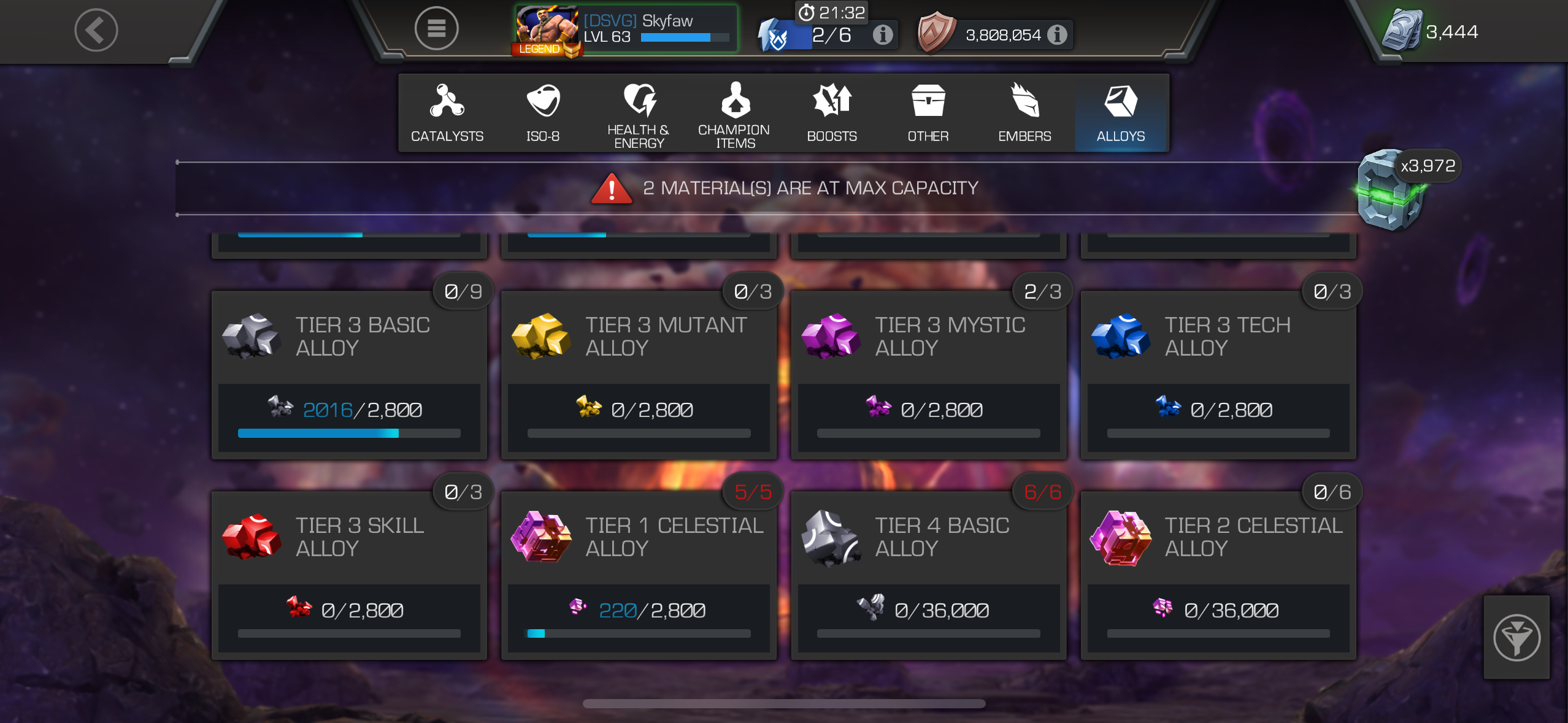
Task: Open the Tier 4 Basic Alloy card
Action: pos(928,575)
